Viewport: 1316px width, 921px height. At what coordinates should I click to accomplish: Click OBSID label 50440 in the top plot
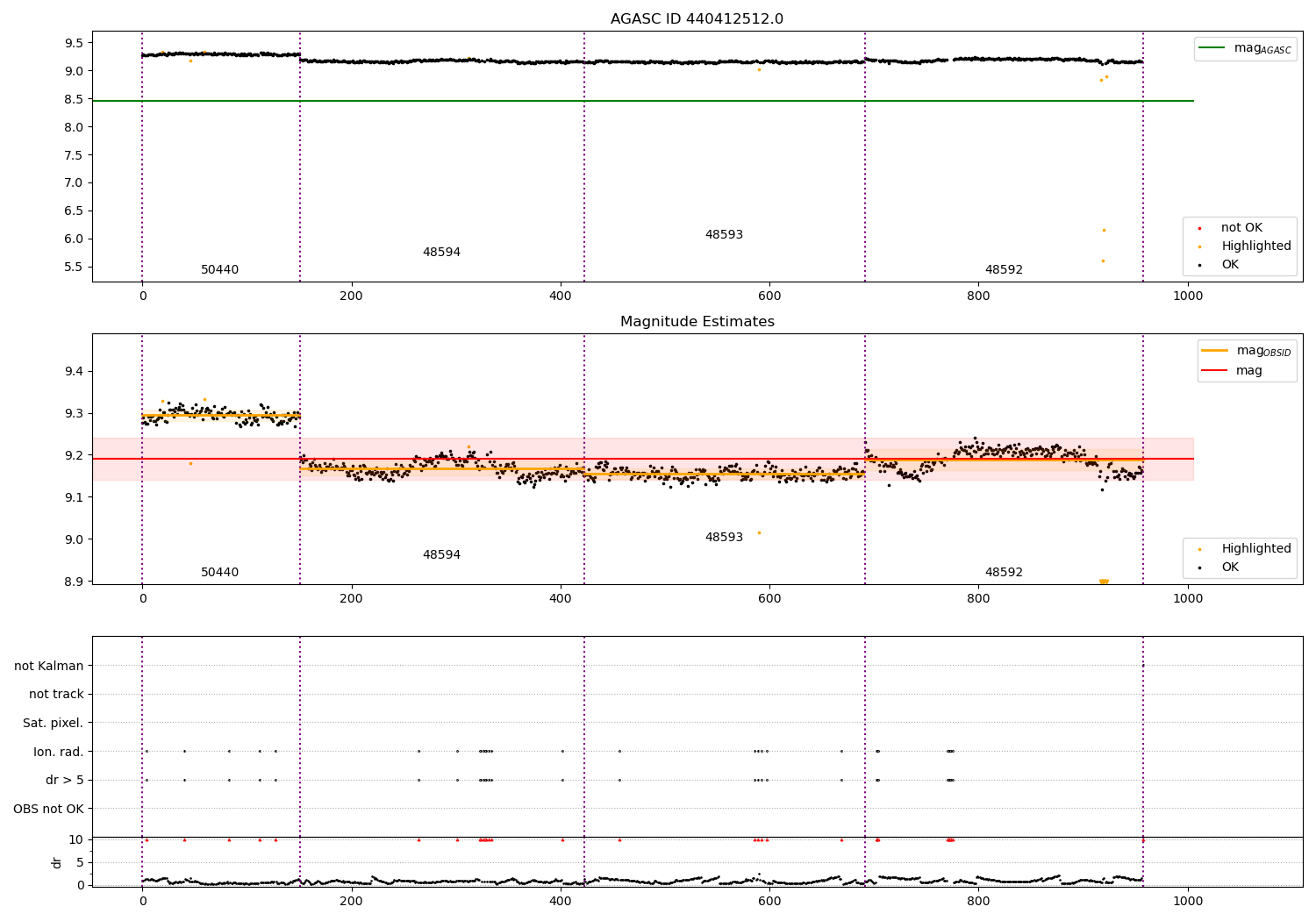click(219, 270)
